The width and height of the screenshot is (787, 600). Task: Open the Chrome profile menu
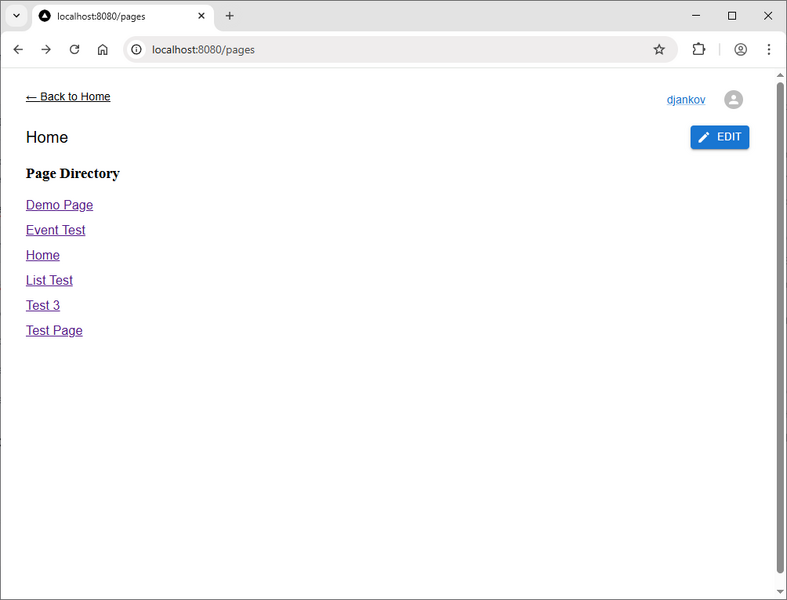coord(741,49)
